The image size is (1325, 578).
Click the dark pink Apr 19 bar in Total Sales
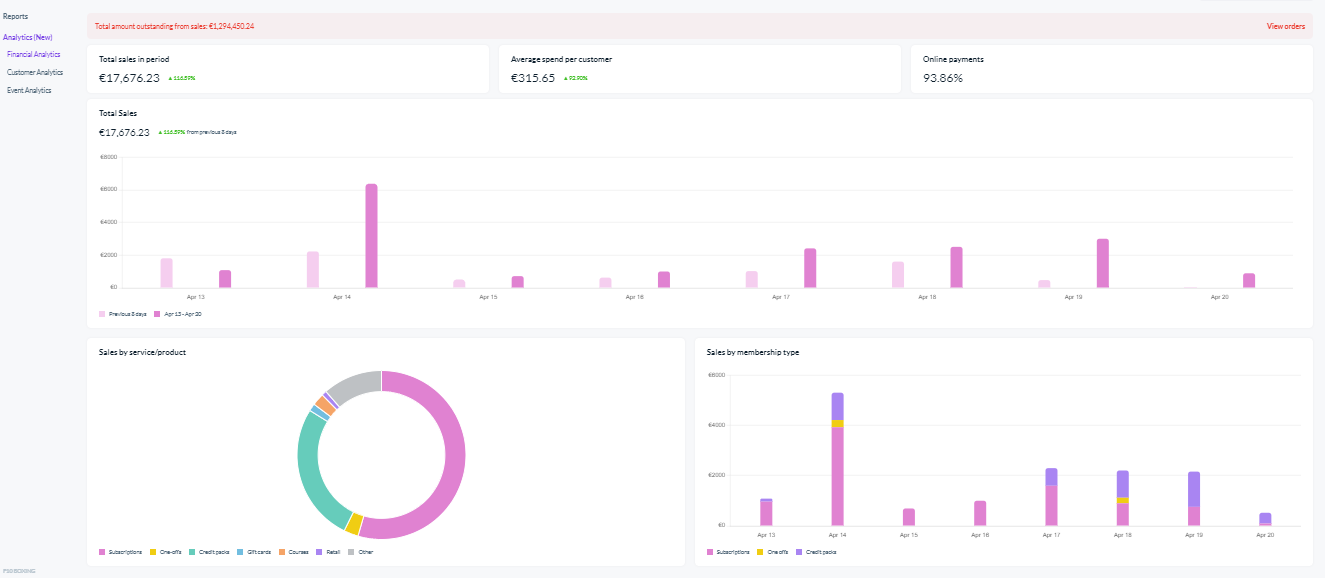(1102, 263)
